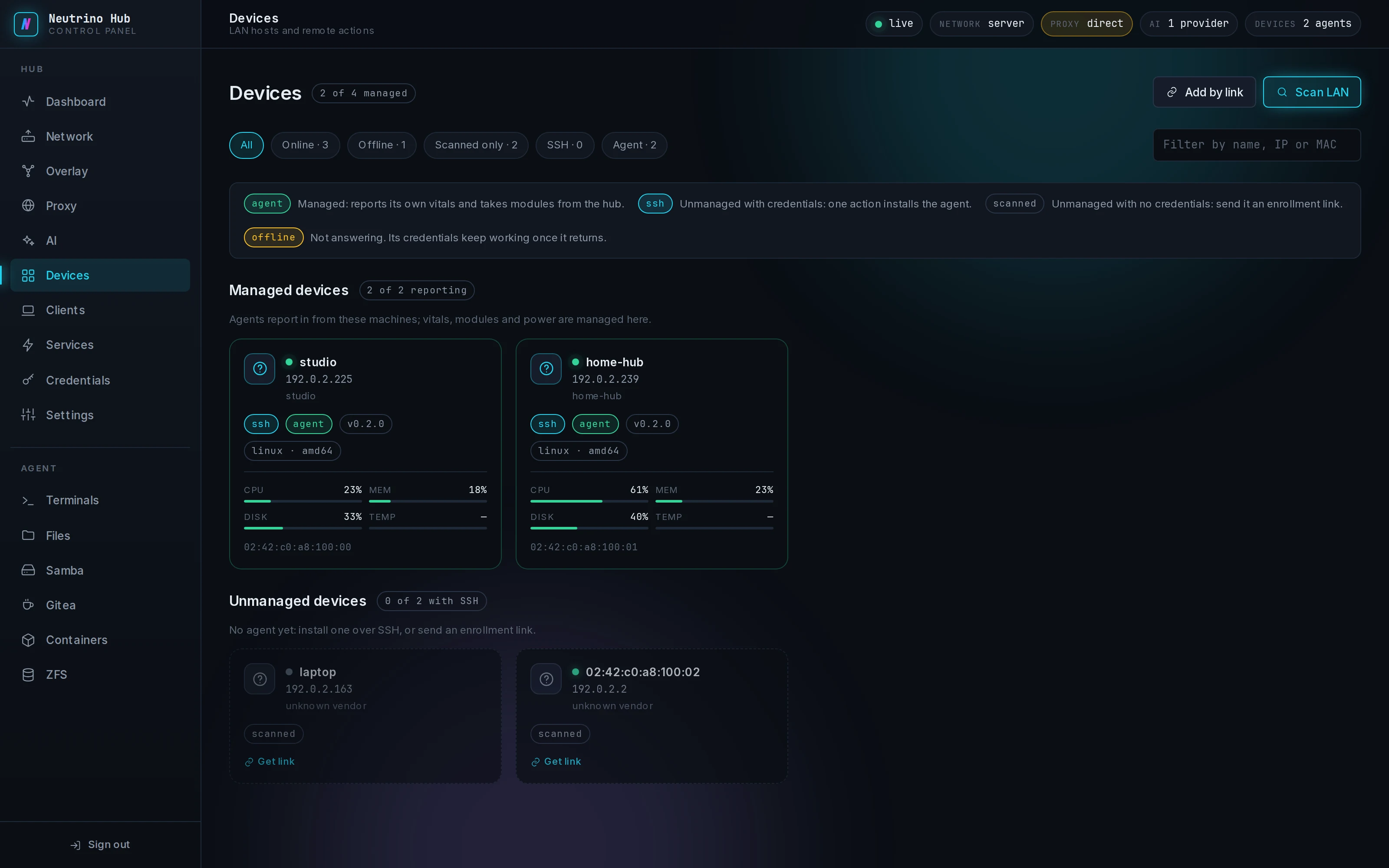Click home-hub's DISK usage bar
The height and width of the screenshot is (868, 1389).
589,528
